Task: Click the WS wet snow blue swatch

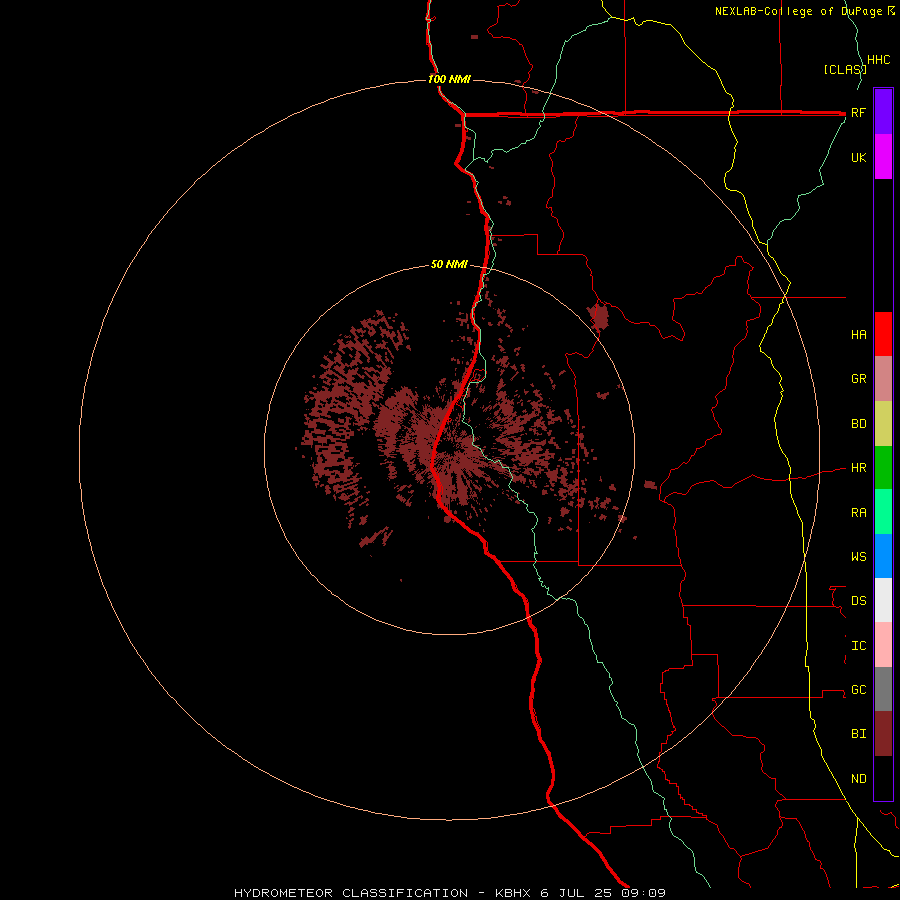Action: coord(883,556)
